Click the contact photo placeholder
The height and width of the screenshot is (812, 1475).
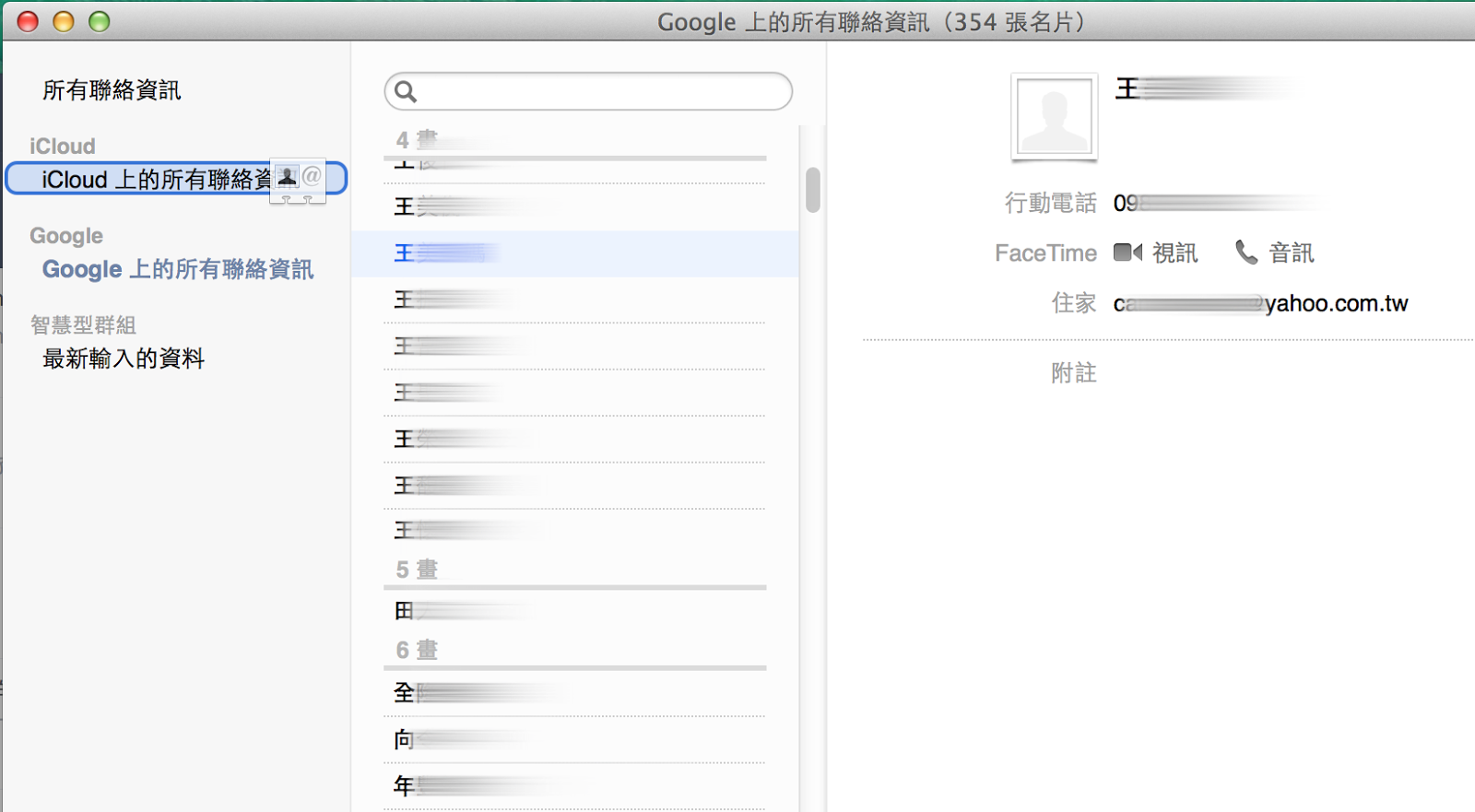(x=1055, y=117)
